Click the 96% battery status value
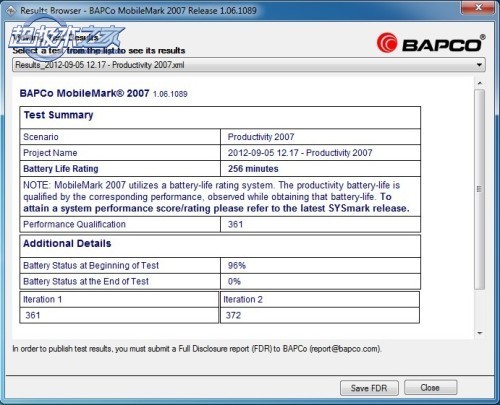 237,266
